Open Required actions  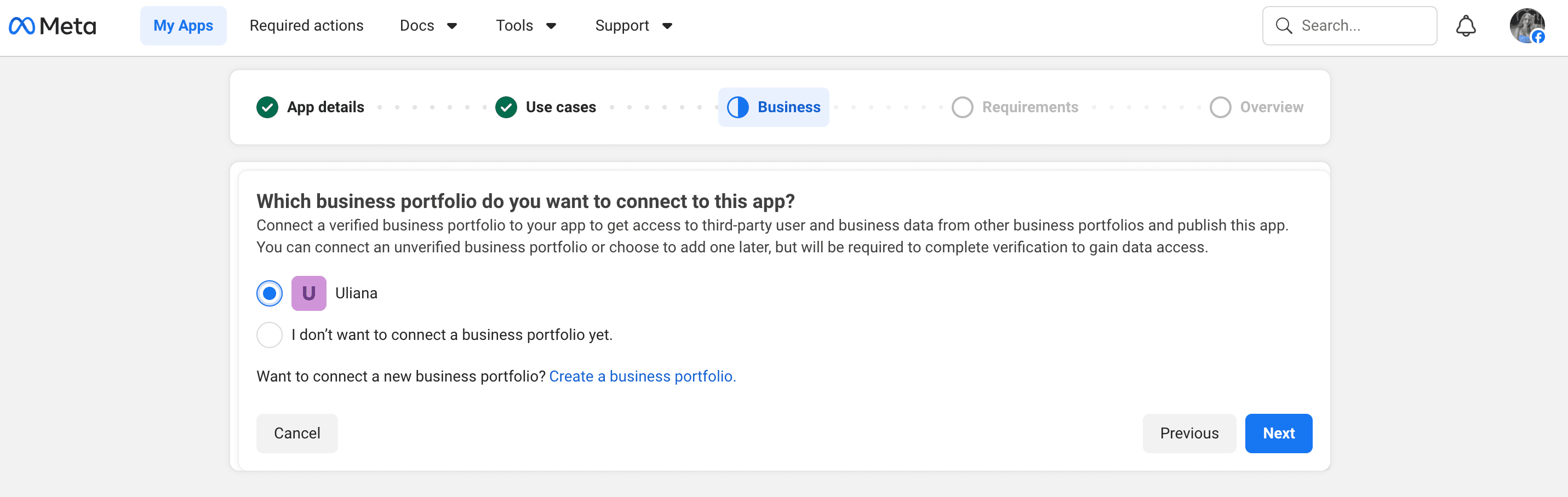[x=306, y=26]
